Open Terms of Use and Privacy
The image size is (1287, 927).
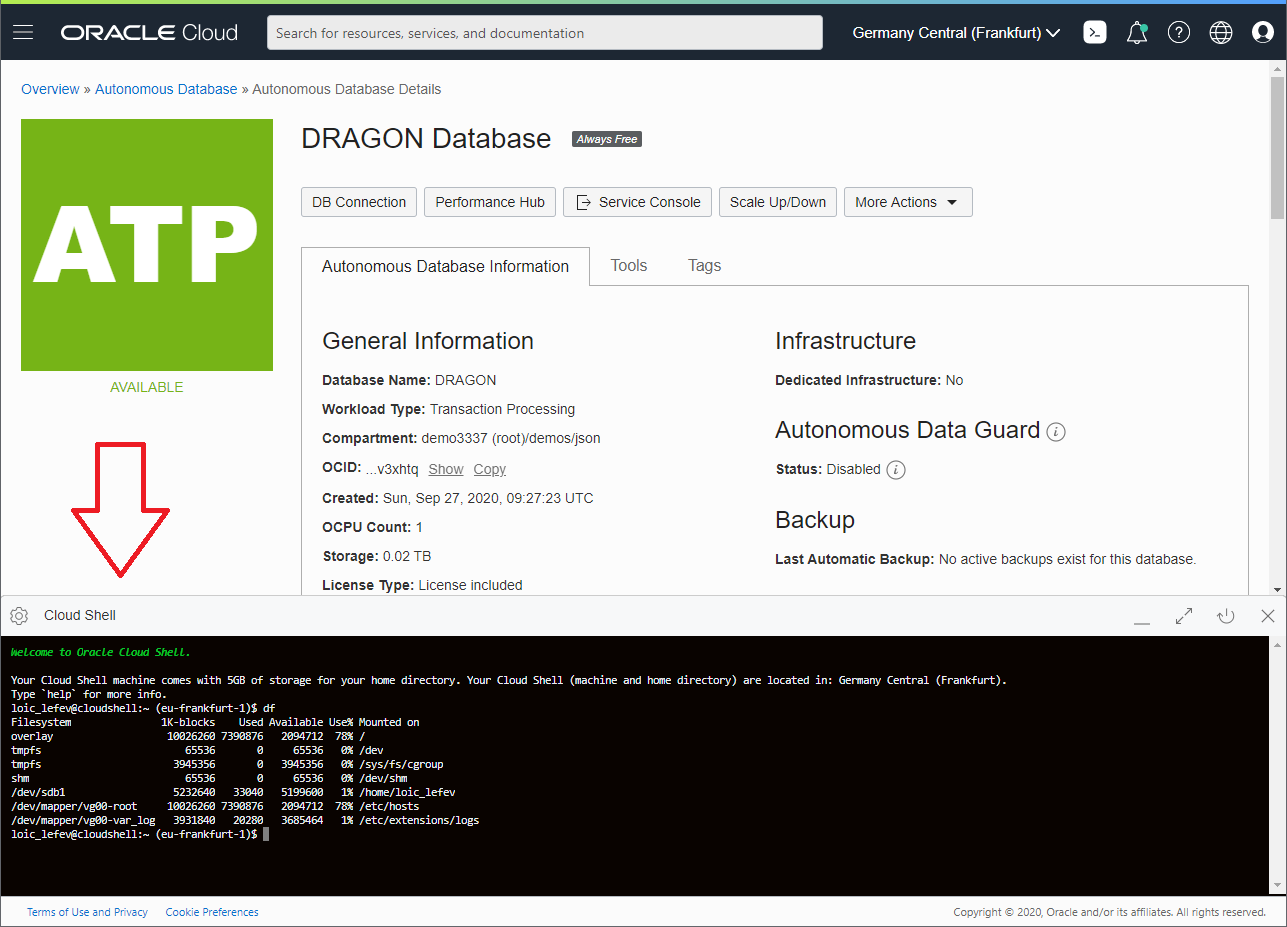tap(87, 912)
